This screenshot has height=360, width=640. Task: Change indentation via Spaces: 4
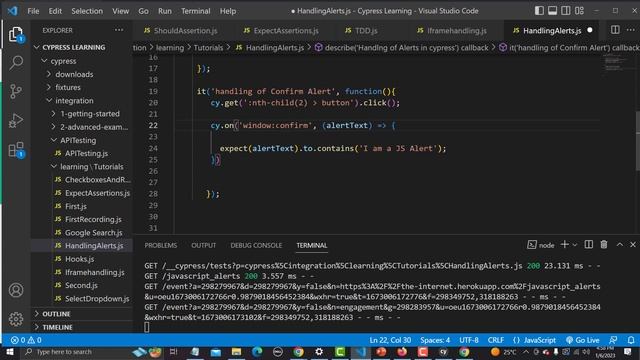coord(435,340)
